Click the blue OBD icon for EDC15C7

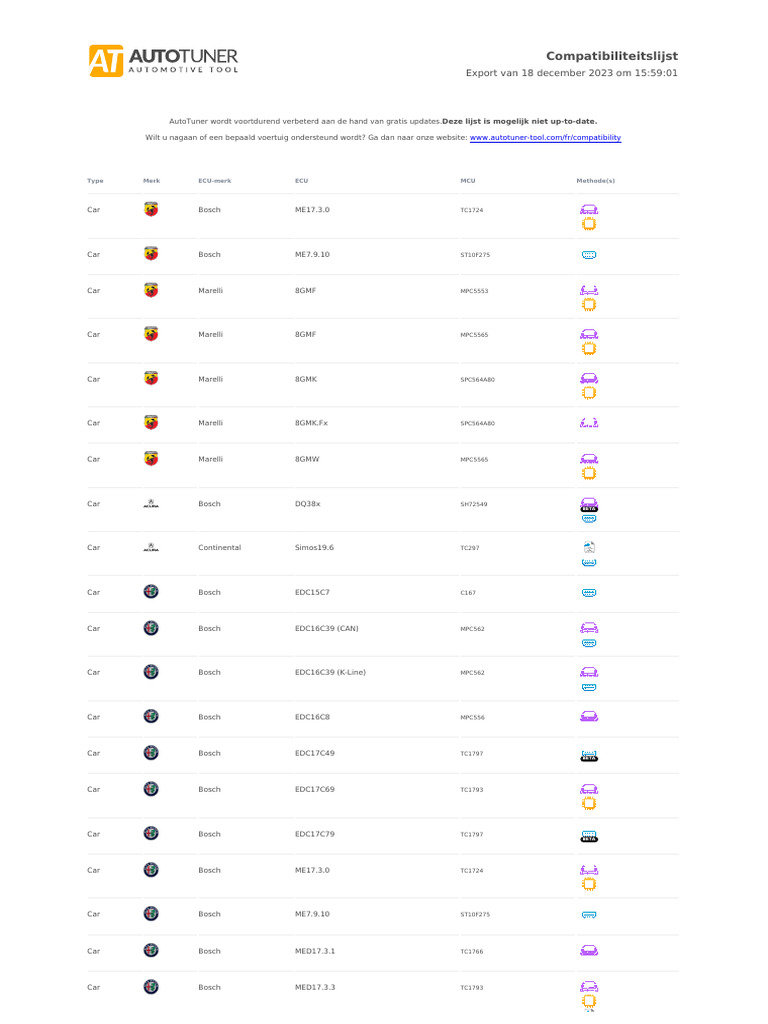coord(589,593)
